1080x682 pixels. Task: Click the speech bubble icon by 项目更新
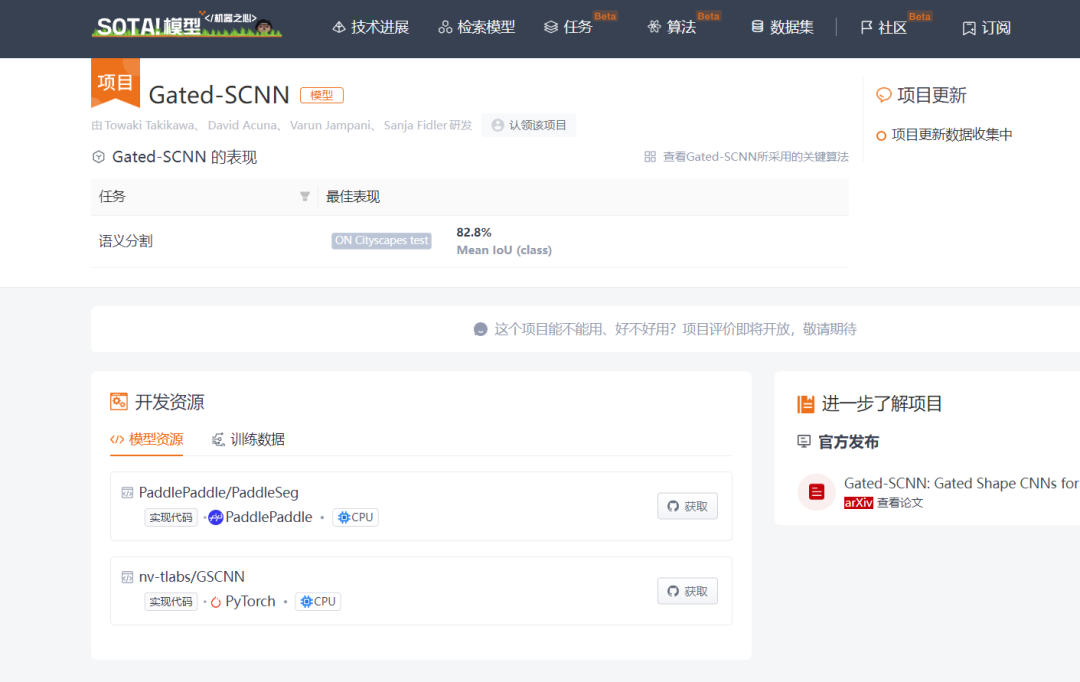(884, 95)
